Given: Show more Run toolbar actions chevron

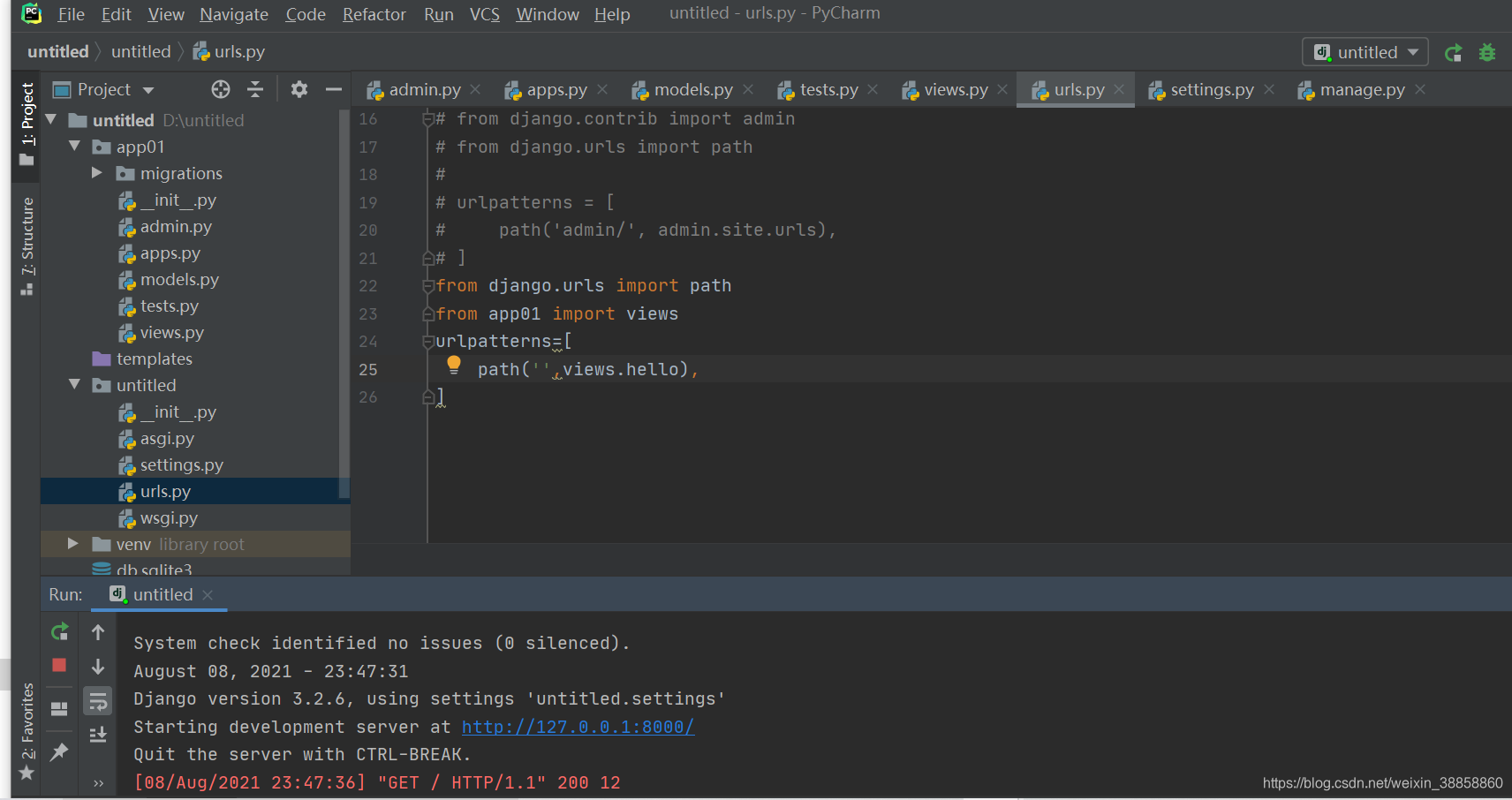Looking at the screenshot, I should 98,782.
